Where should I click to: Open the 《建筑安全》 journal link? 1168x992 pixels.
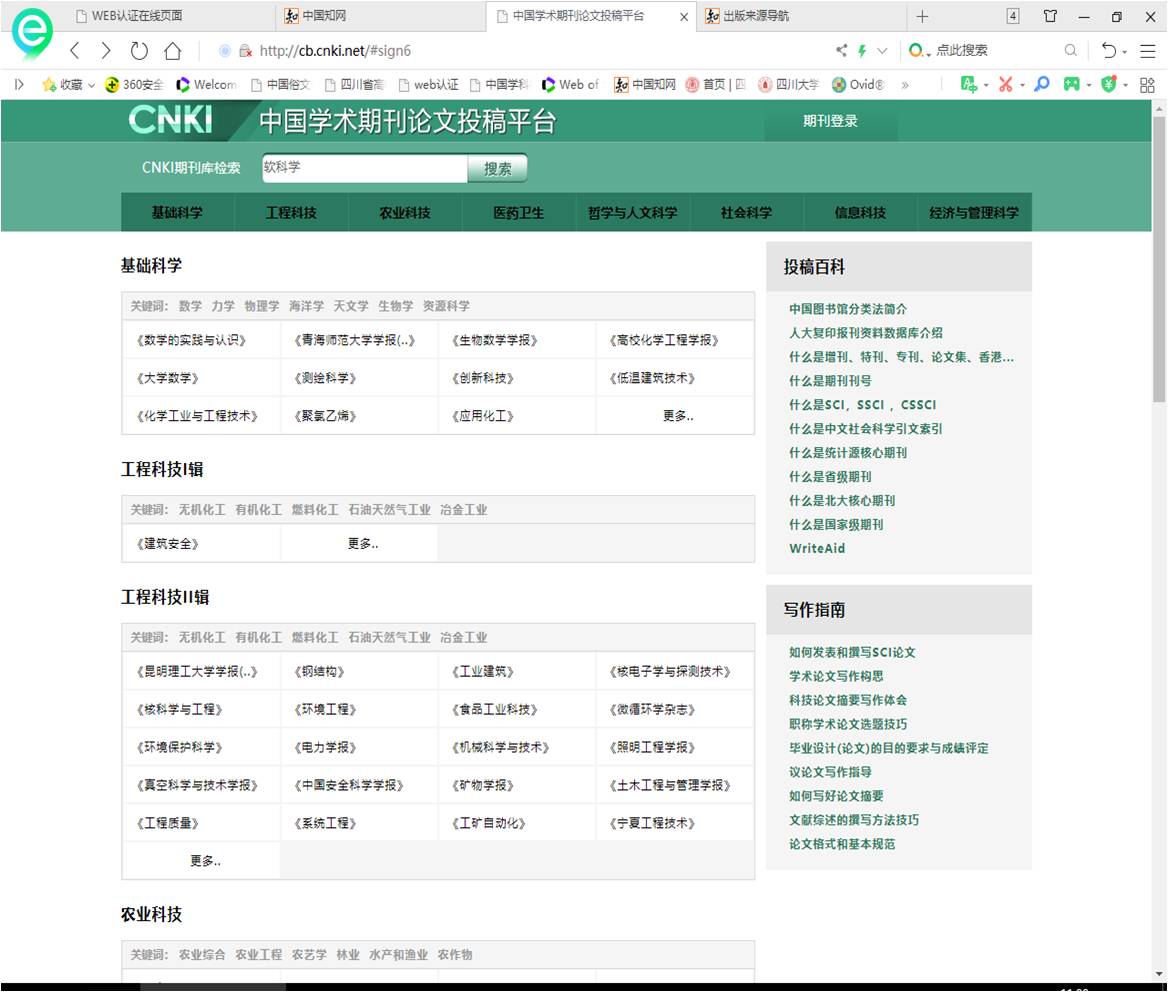[168, 544]
